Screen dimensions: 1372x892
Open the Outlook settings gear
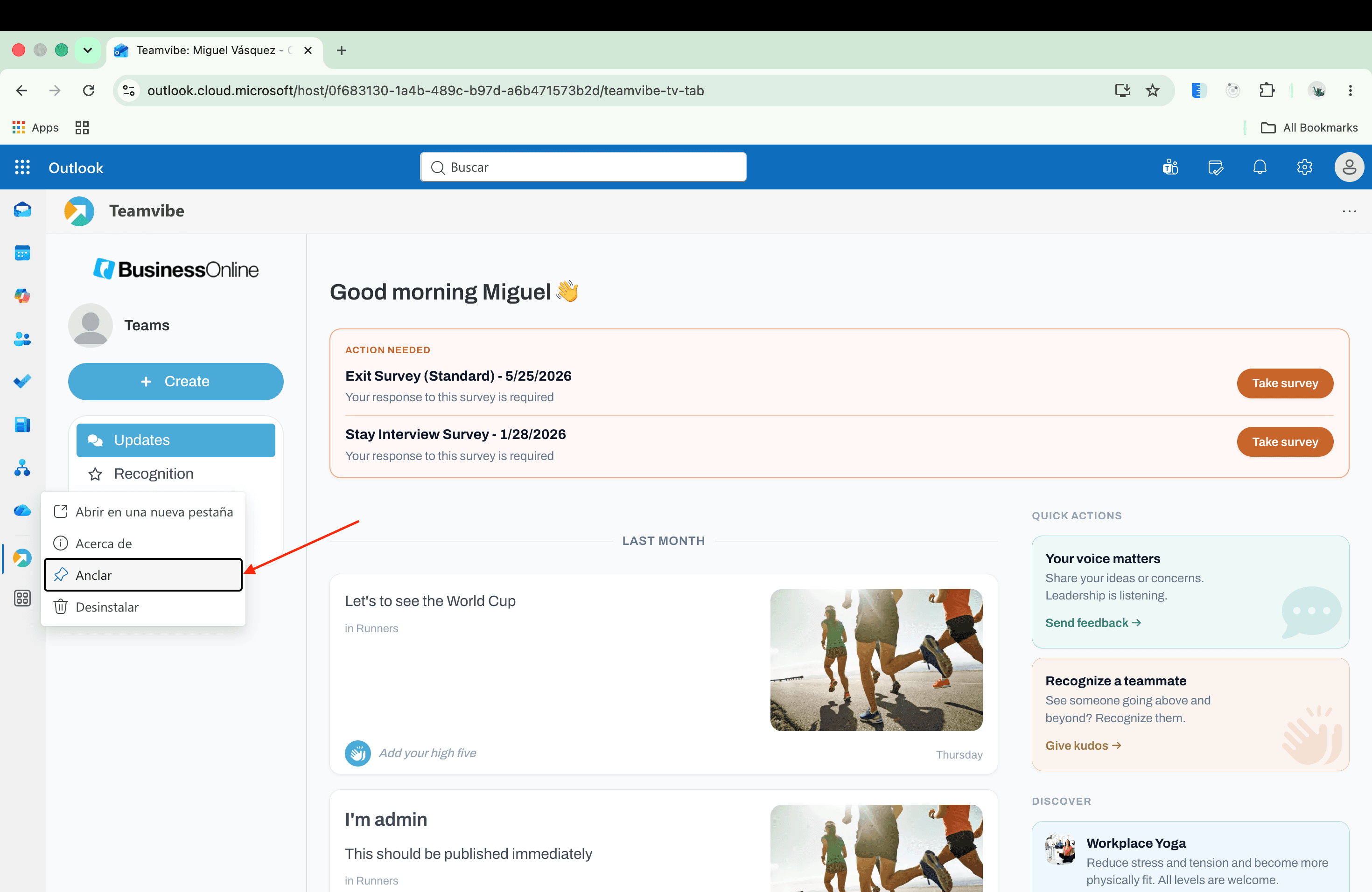click(1304, 167)
